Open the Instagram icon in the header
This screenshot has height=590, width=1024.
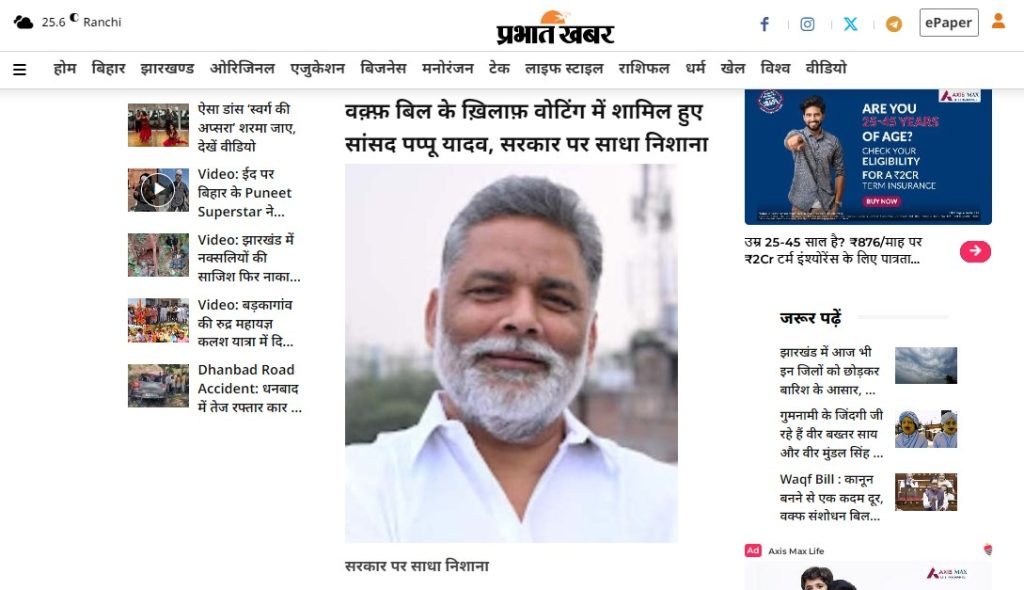pyautogui.click(x=808, y=24)
